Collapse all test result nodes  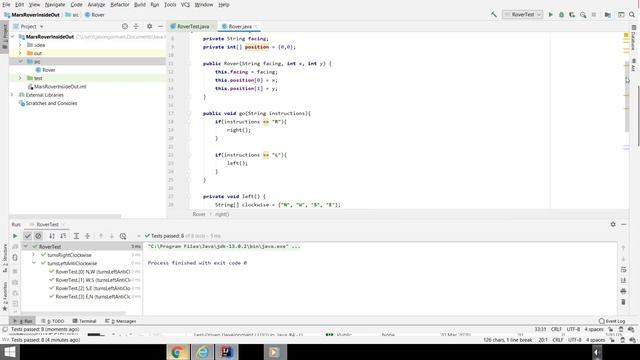87,236
